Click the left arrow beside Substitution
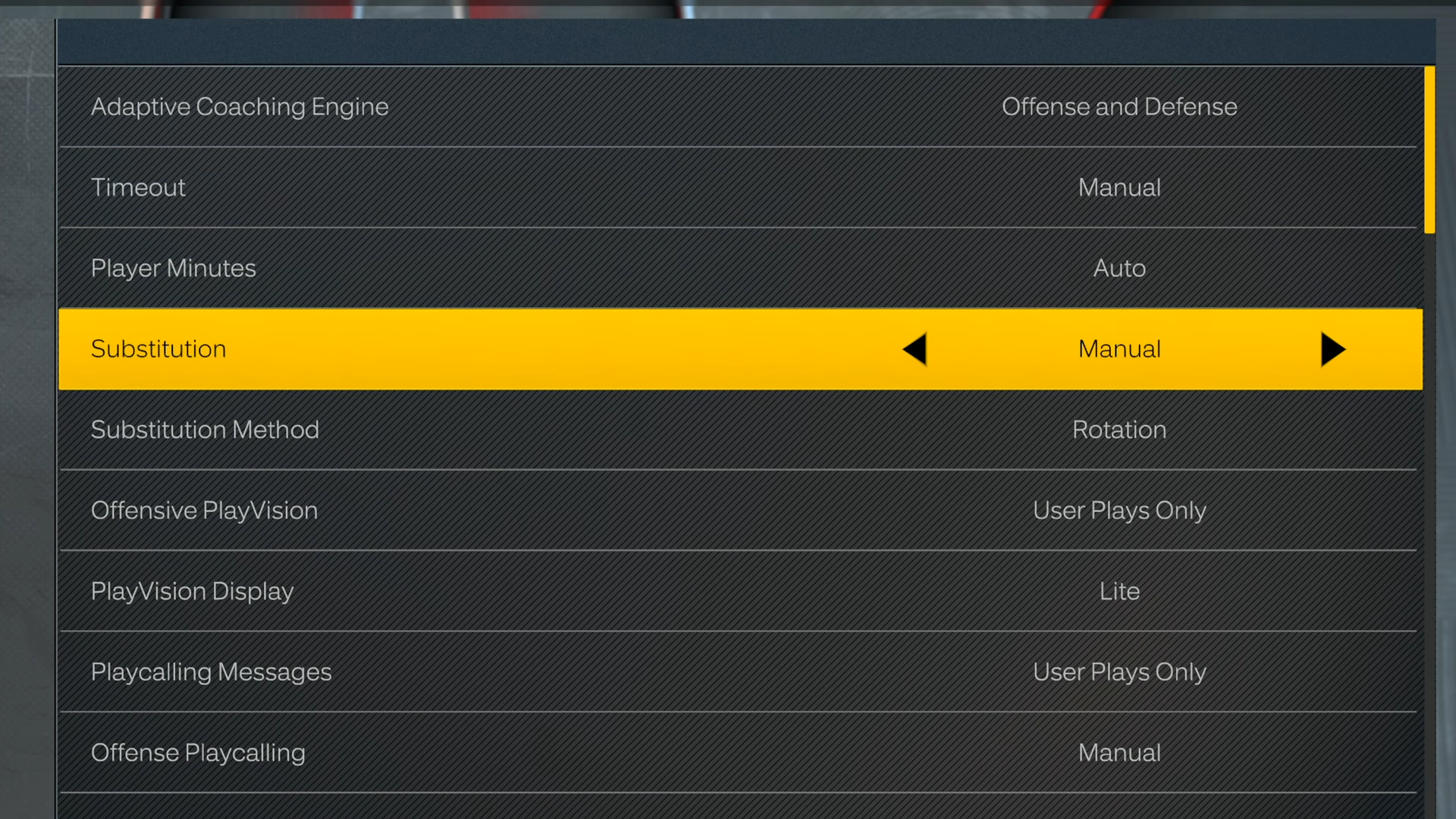1456x819 pixels. [x=915, y=350]
